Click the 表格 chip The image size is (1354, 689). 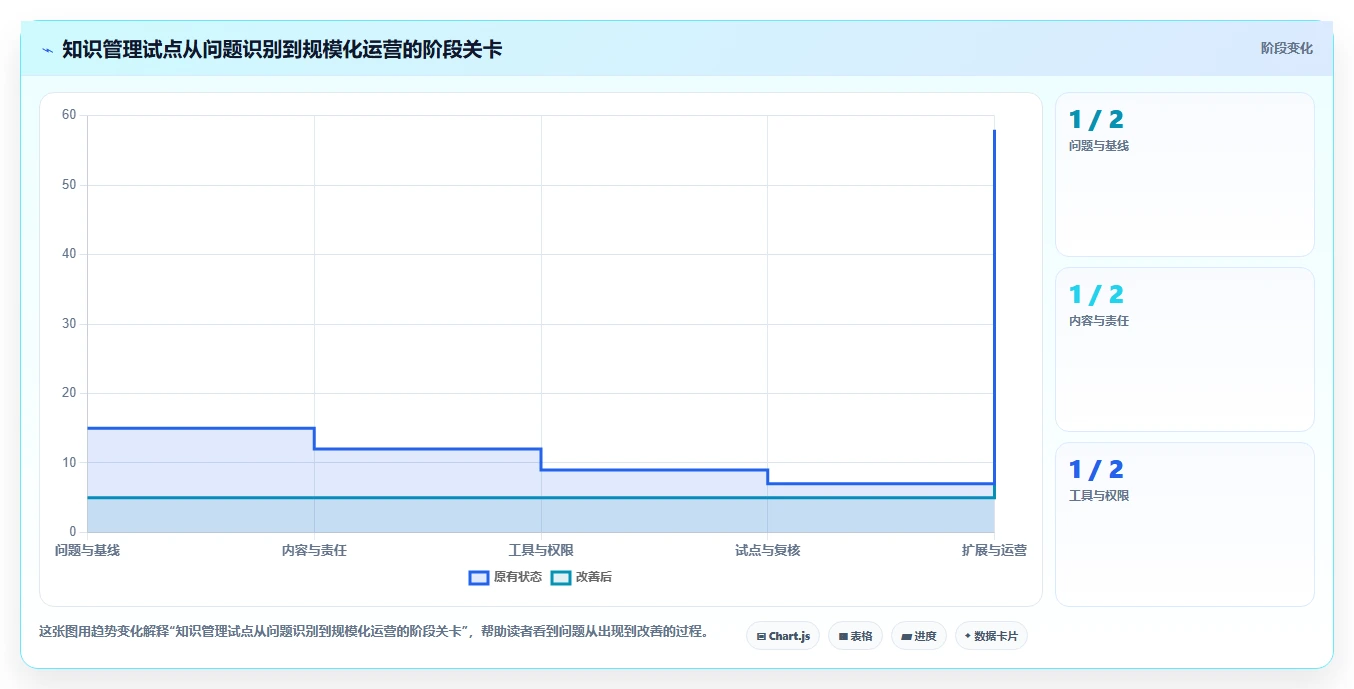tap(855, 636)
